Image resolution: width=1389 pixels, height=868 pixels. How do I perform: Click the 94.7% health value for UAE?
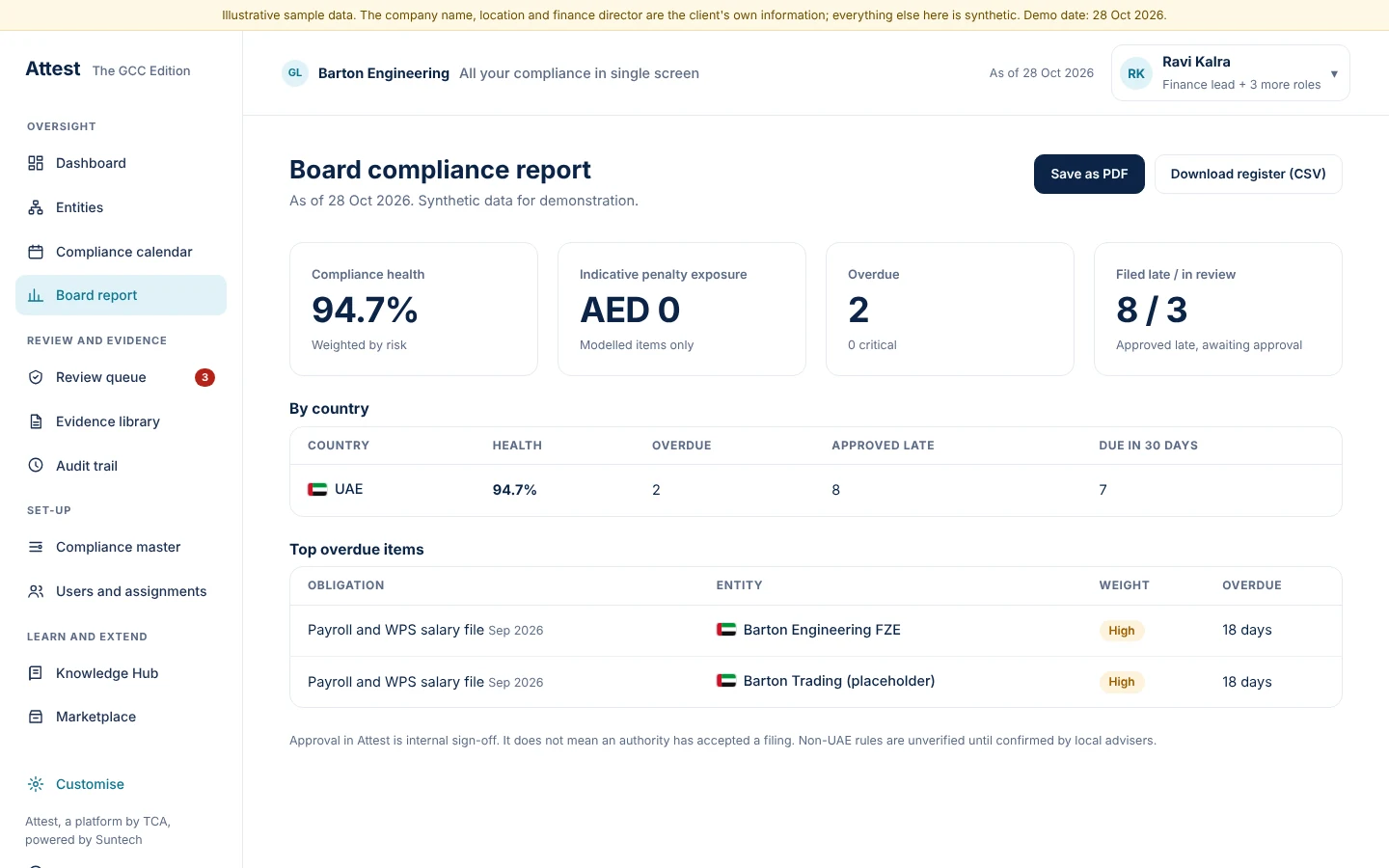(x=514, y=490)
